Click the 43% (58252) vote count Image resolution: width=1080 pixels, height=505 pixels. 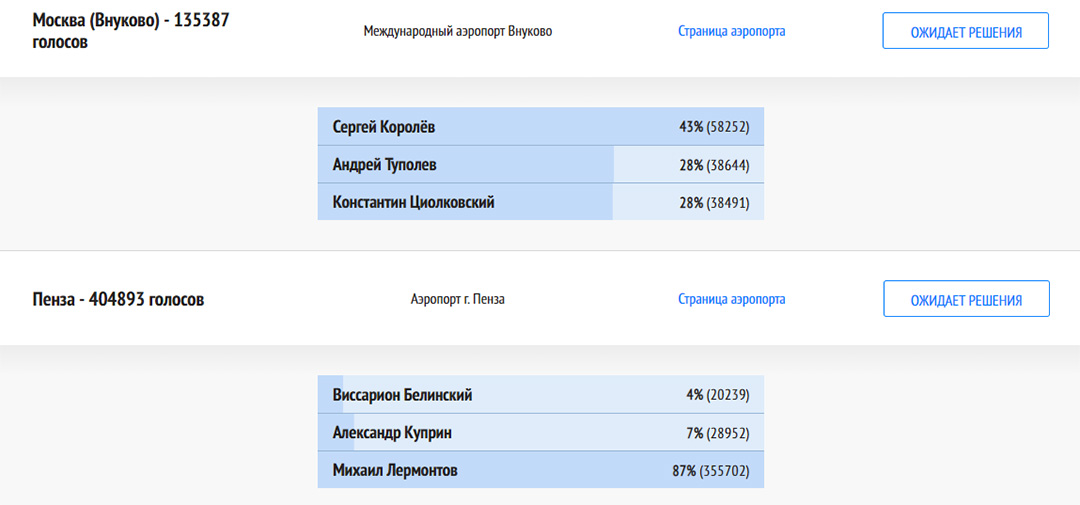pos(714,127)
